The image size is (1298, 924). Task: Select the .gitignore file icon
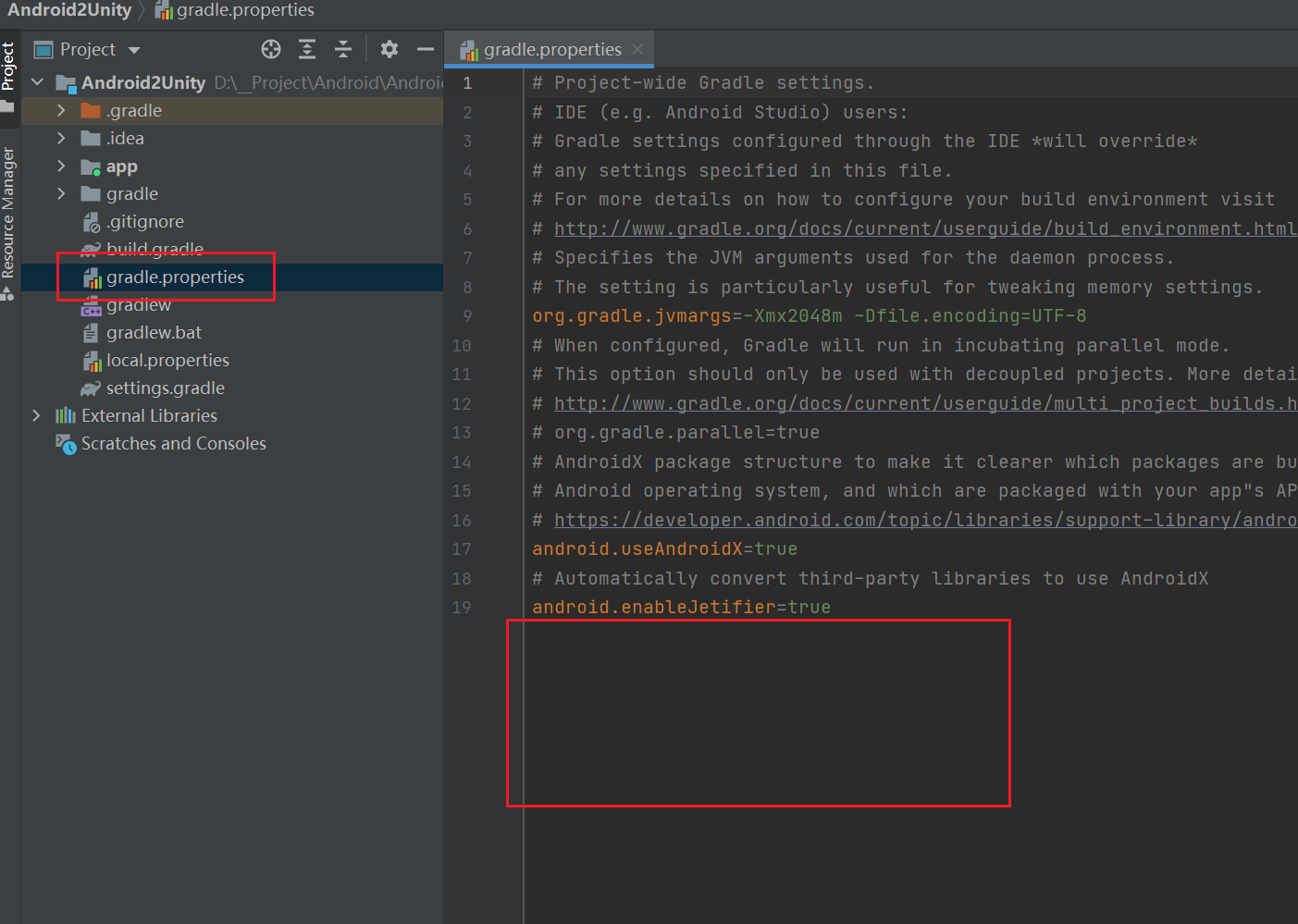(91, 222)
